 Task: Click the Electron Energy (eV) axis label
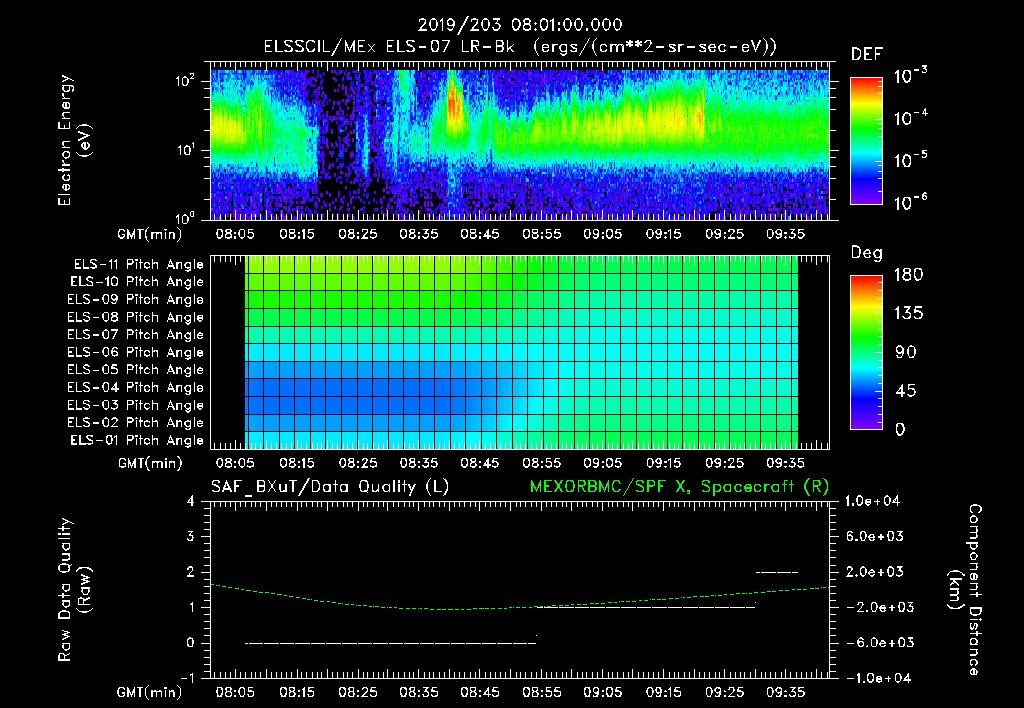tap(74, 140)
